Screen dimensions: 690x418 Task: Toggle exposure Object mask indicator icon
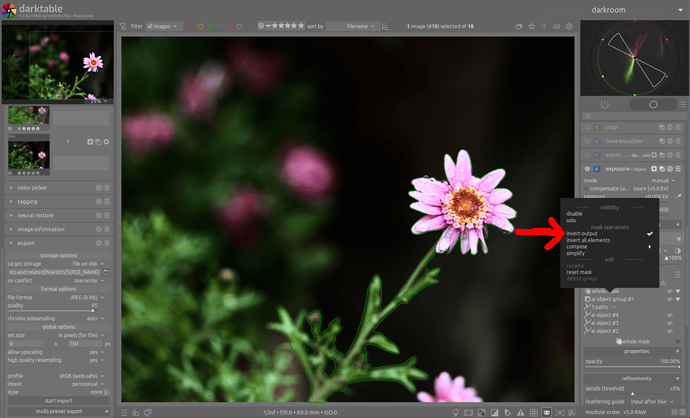(654, 169)
